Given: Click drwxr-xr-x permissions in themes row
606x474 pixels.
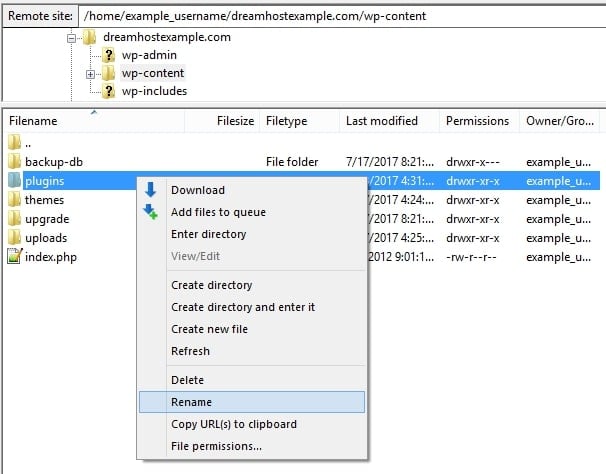Looking at the screenshot, I should click(x=473, y=200).
